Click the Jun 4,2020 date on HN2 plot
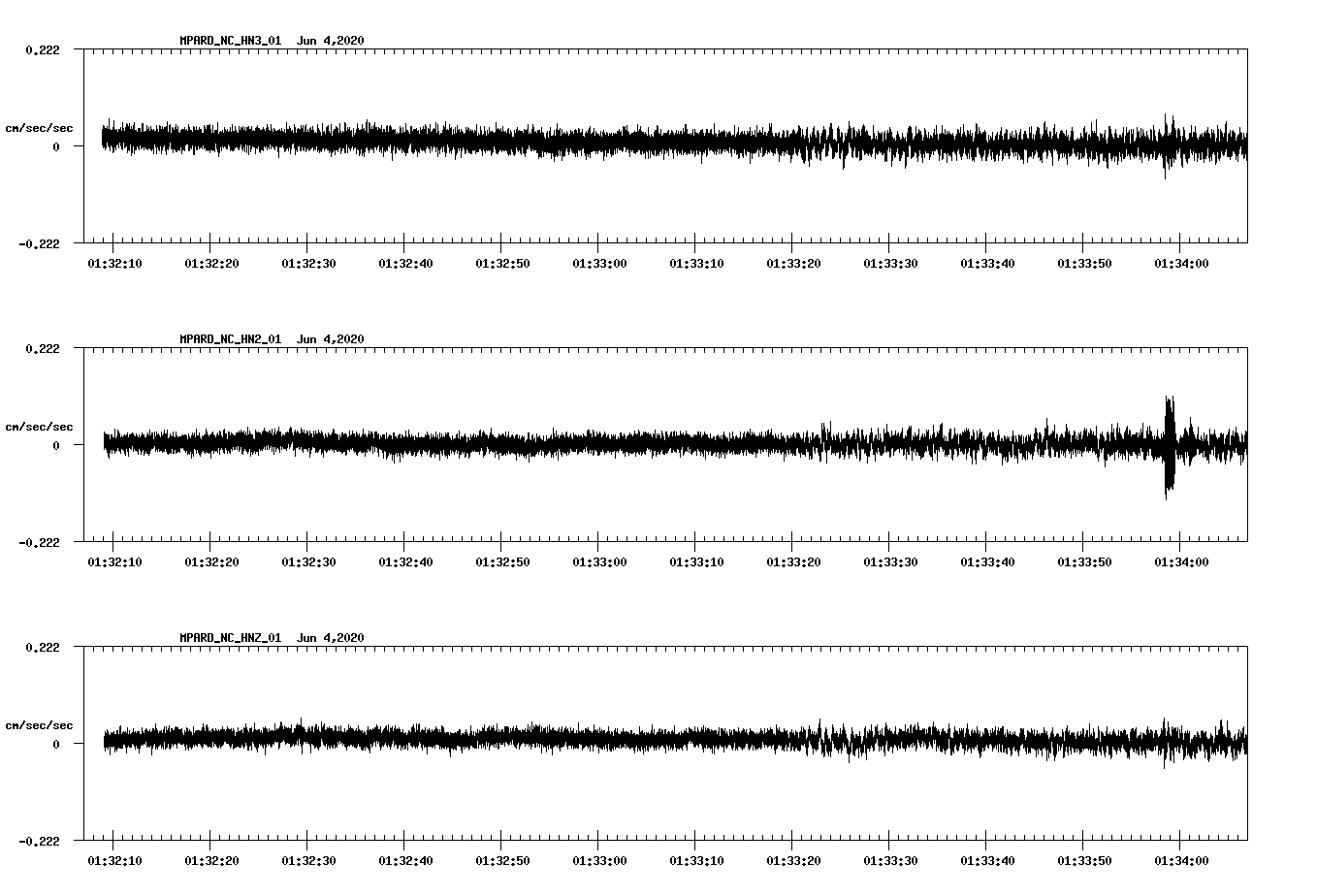This screenshot has height=896, width=1317. [330, 339]
